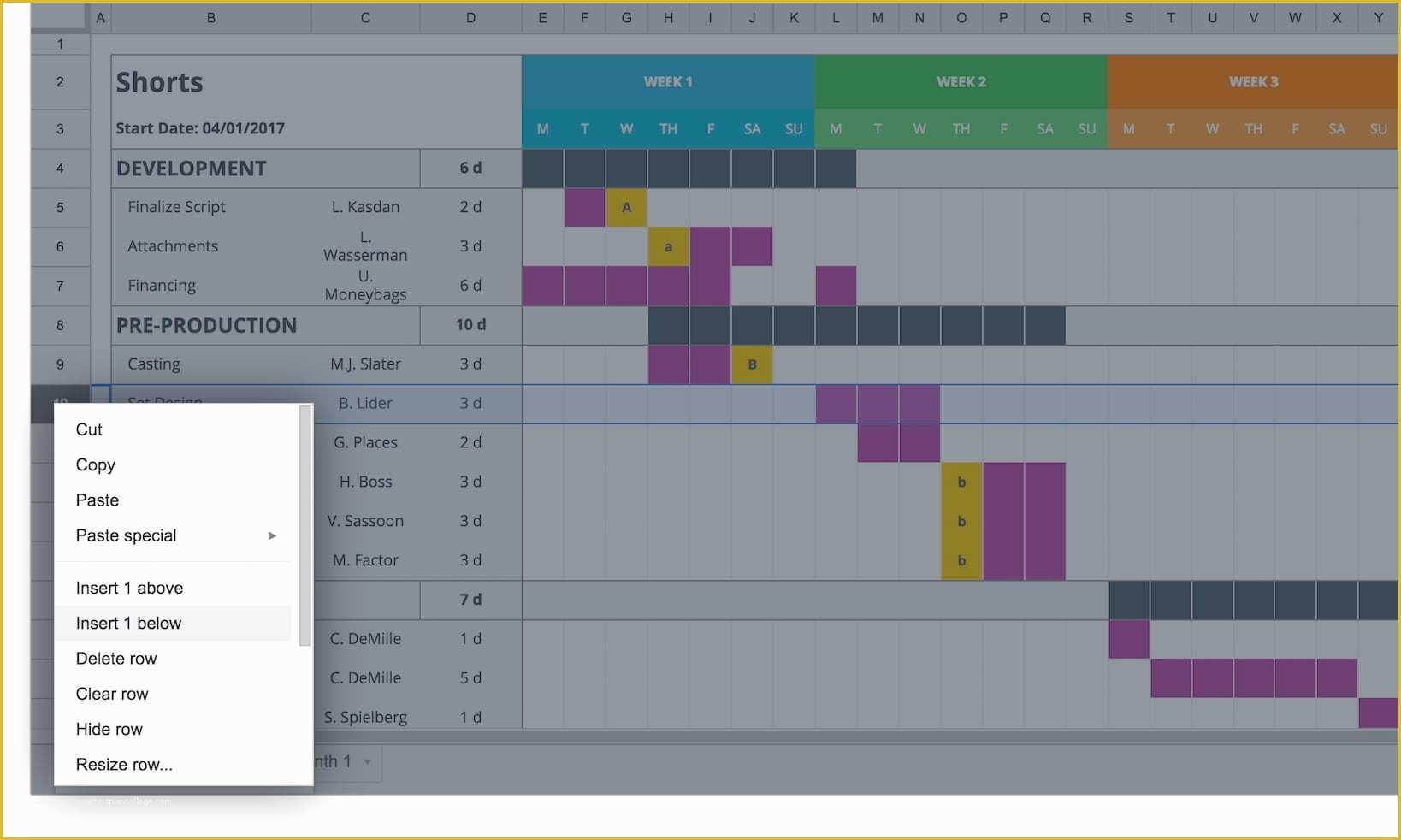Image resolution: width=1401 pixels, height=840 pixels.
Task: Click the Shorts title cell
Action: tap(316, 82)
